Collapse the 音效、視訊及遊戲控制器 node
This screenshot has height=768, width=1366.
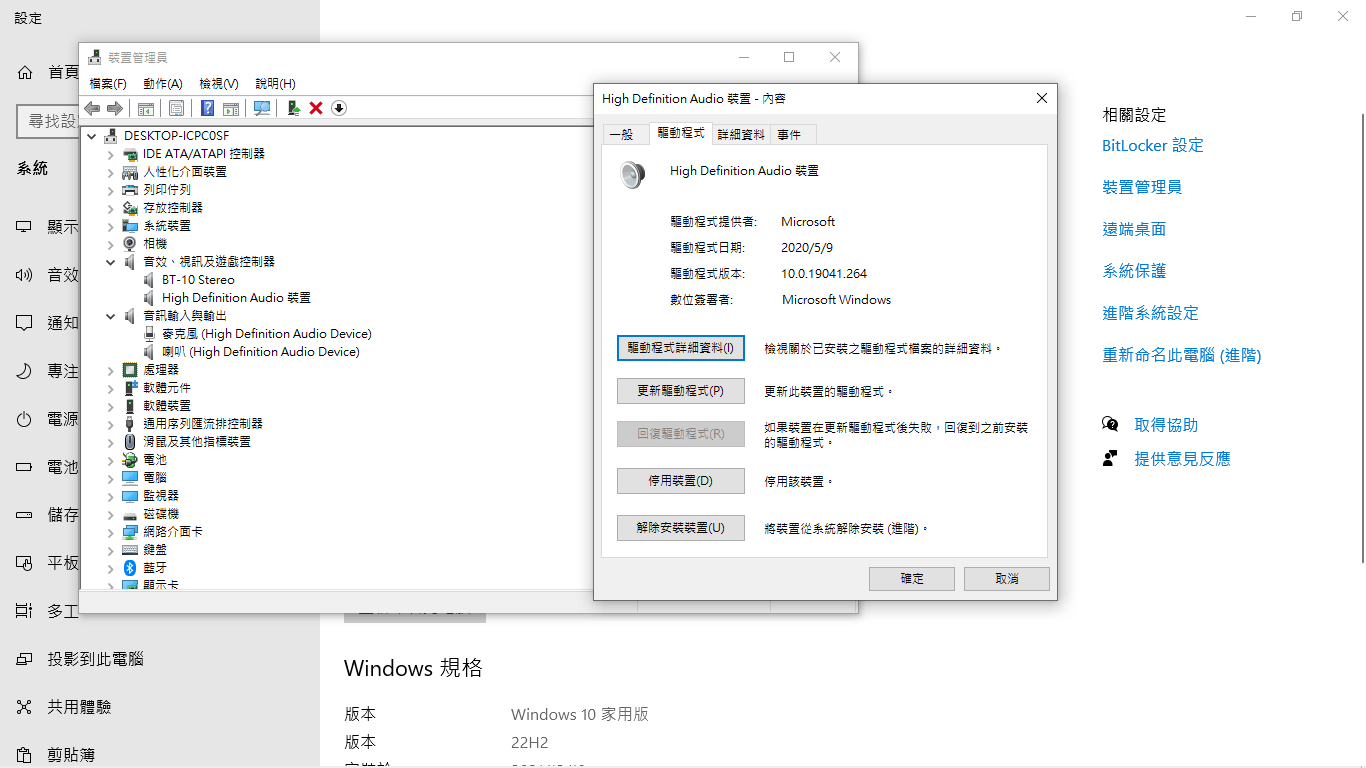tap(110, 261)
